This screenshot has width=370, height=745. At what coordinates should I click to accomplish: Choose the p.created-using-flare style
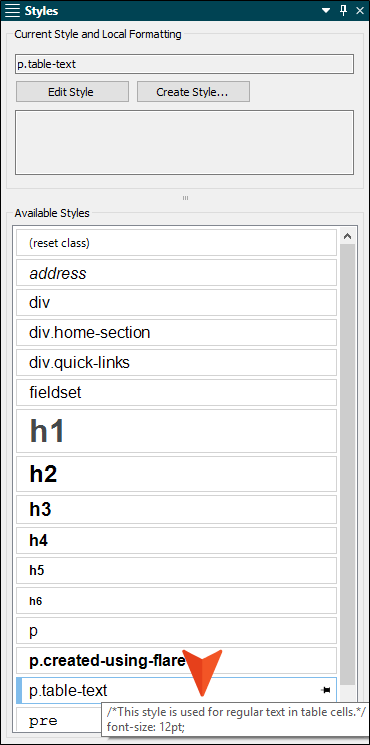click(176, 660)
